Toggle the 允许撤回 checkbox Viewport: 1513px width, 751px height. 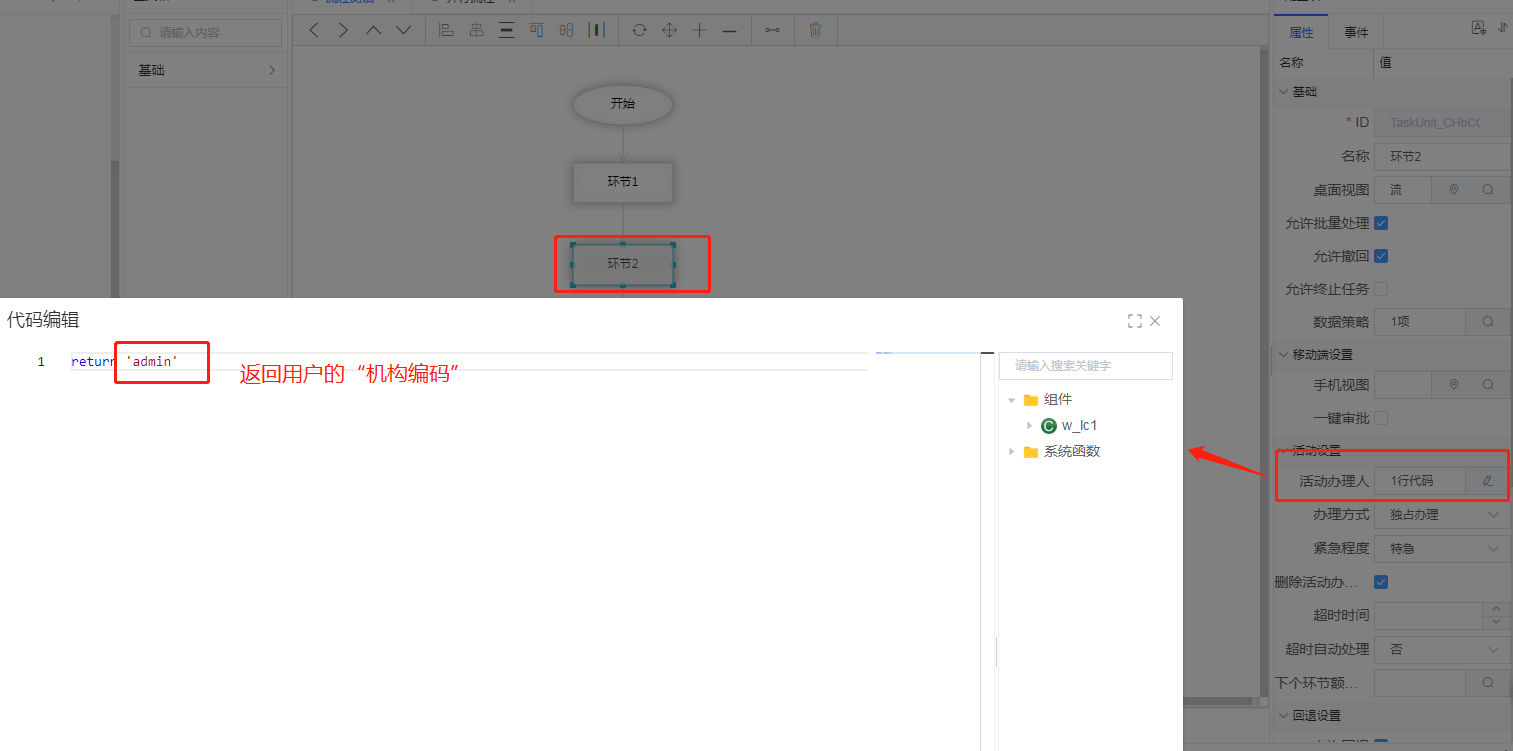[1381, 256]
